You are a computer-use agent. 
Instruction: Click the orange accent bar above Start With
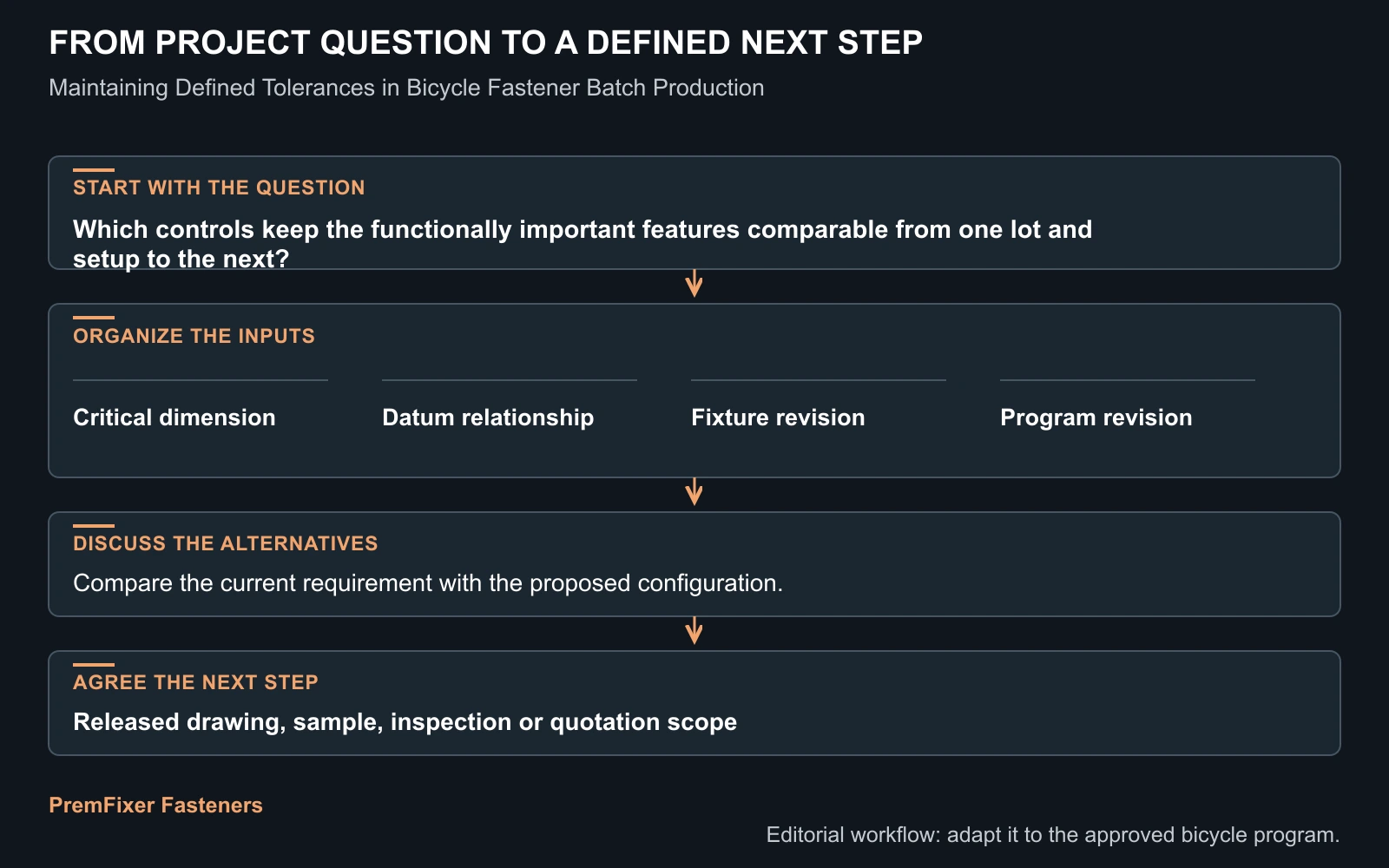(94, 170)
